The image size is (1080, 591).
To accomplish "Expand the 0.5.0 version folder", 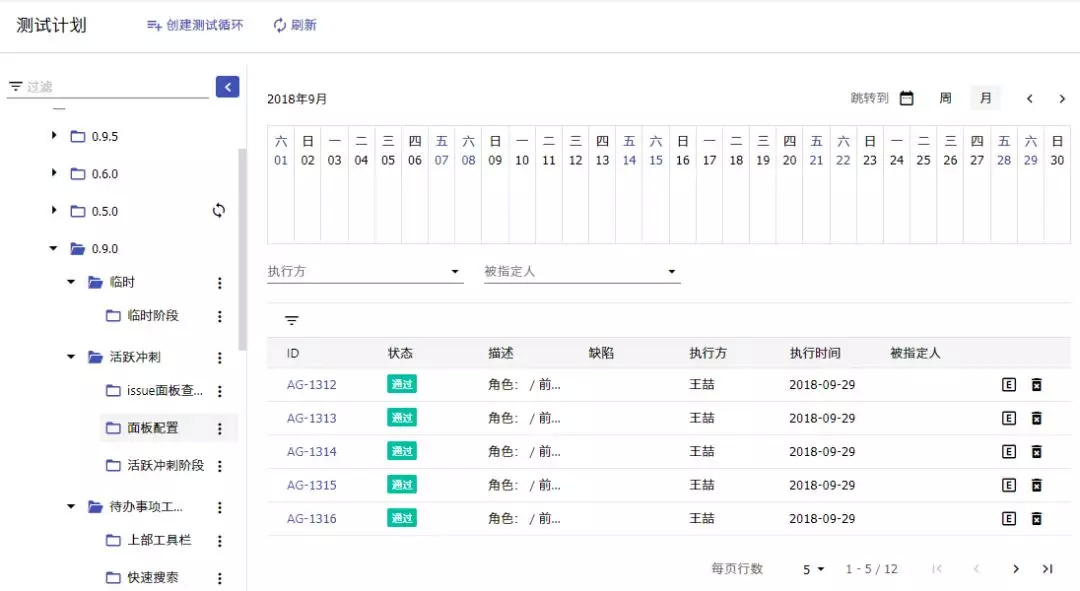I will [x=54, y=210].
